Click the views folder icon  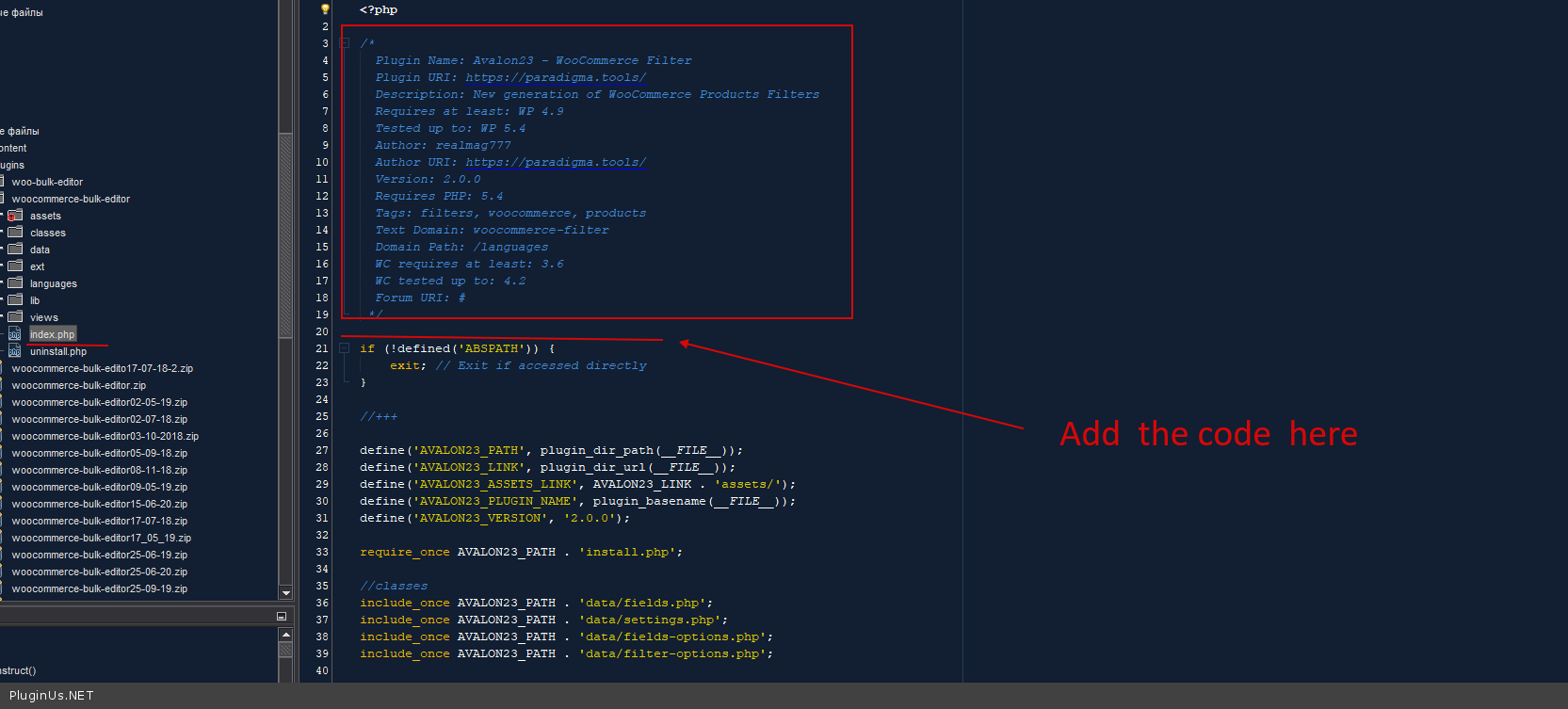[15, 317]
